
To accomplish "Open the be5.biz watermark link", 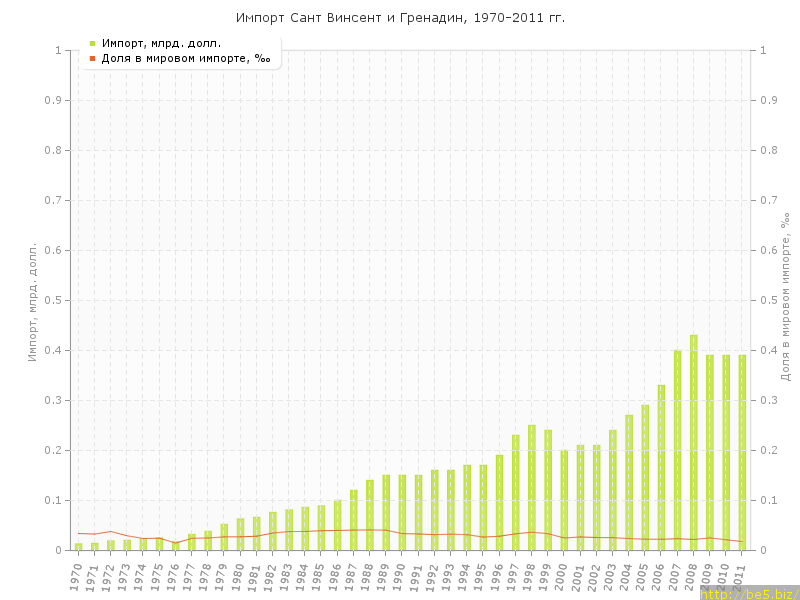I will [x=748, y=593].
